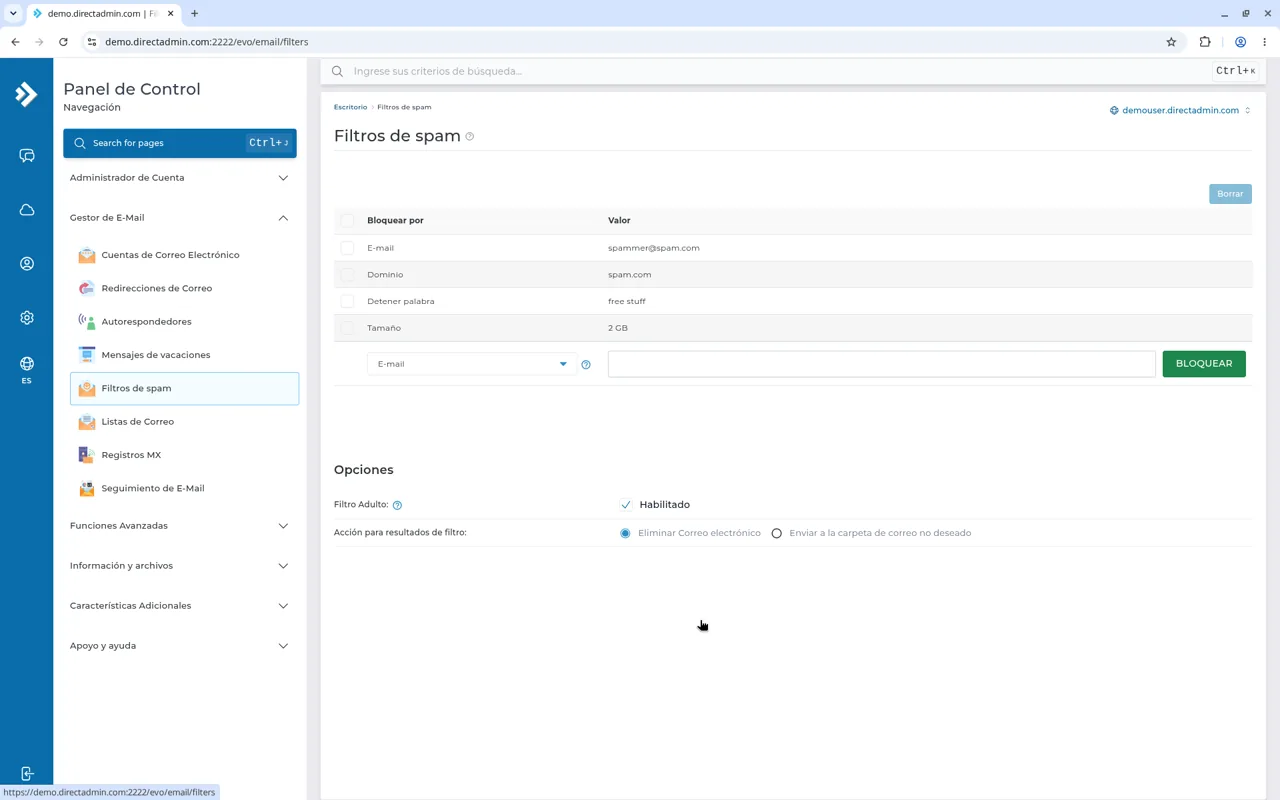This screenshot has height=800, width=1280.
Task: Expand Administrador de Cuenta section
Action: pos(180,178)
